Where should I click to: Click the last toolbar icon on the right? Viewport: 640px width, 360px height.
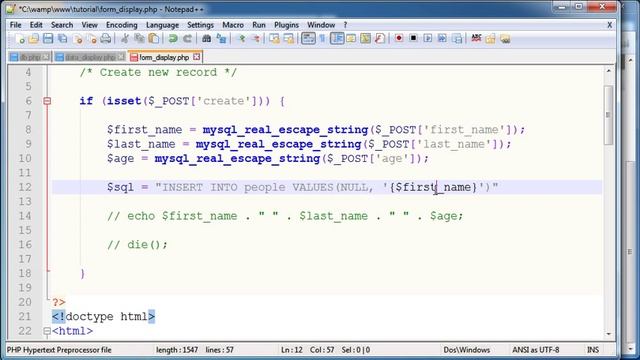tap(505, 39)
